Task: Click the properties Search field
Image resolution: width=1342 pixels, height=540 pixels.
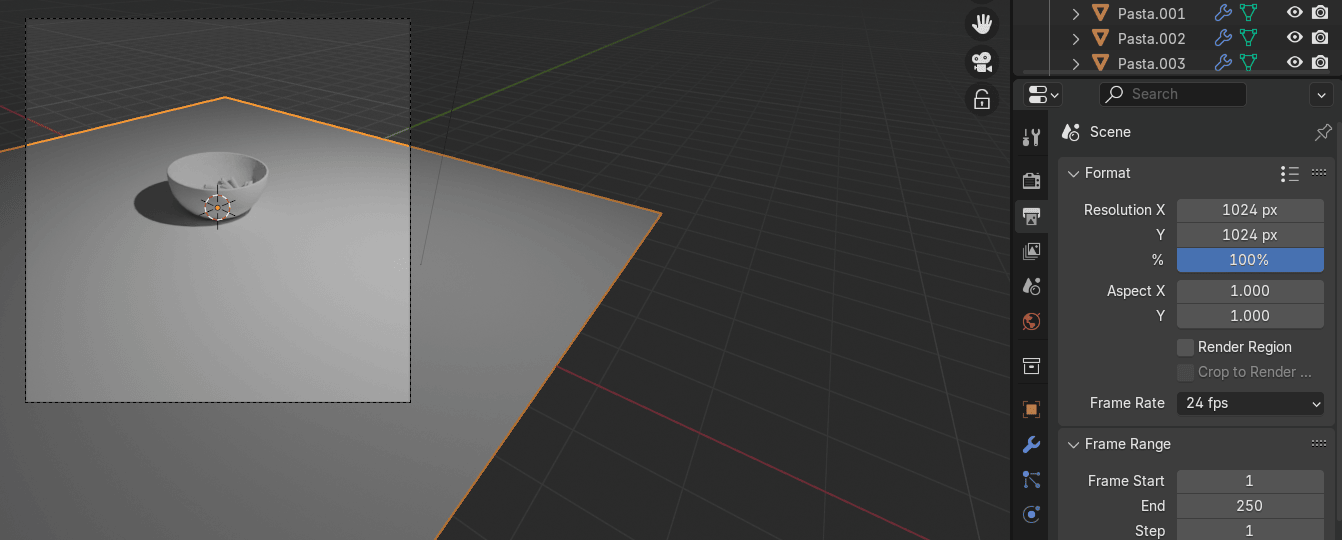Action: (1173, 94)
